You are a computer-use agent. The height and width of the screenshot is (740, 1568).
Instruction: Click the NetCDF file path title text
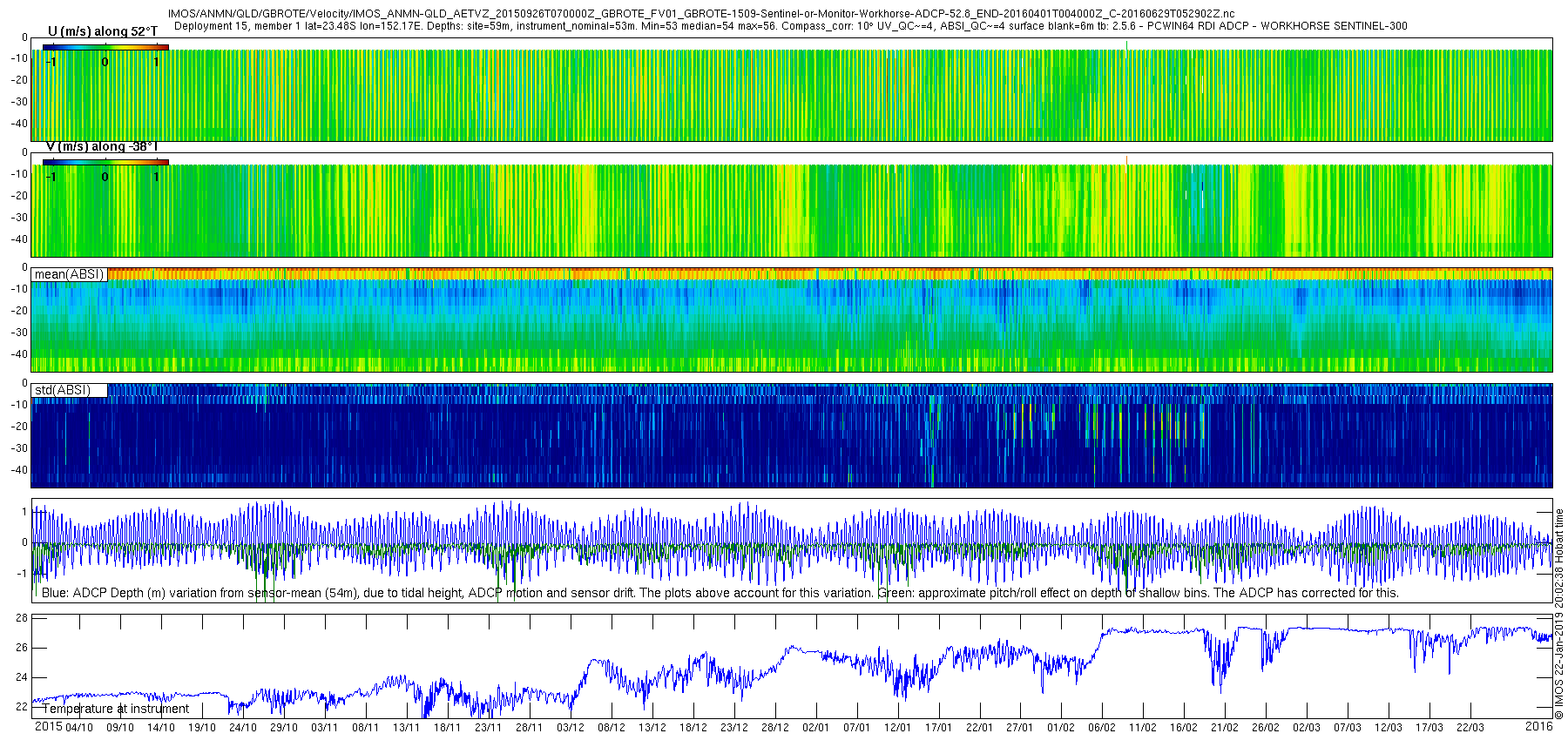[701, 14]
